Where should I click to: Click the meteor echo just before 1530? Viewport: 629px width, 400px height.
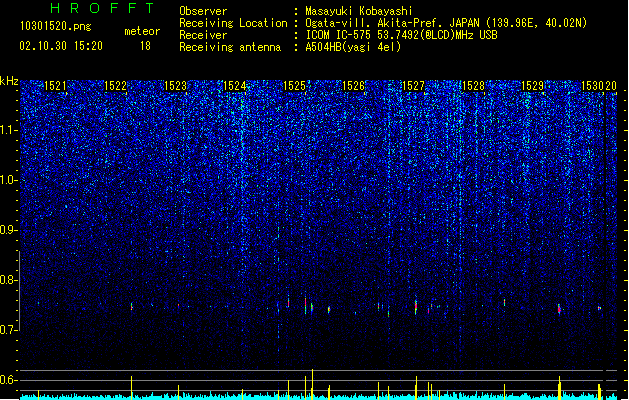point(599,308)
